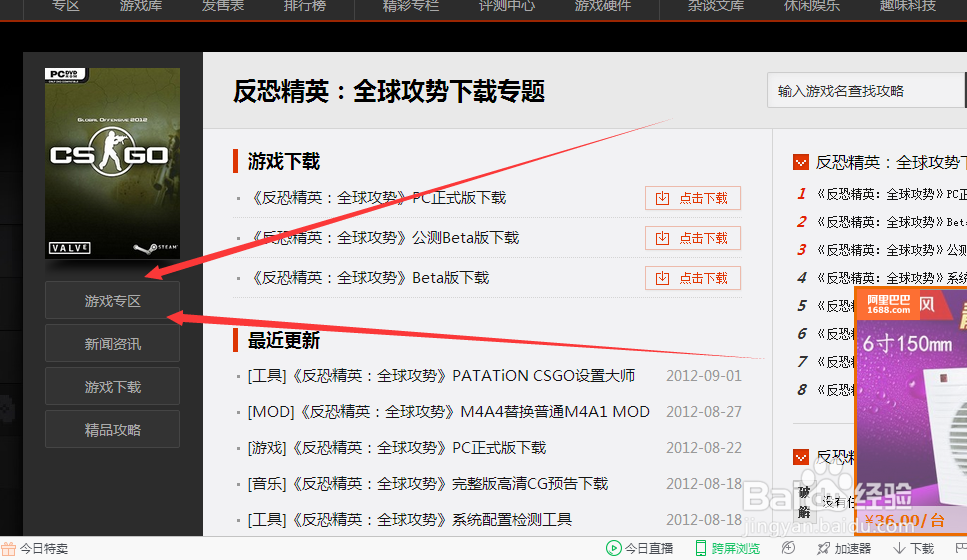Open 杂谈文库 in top navigation bar
This screenshot has width=967, height=560.
pyautogui.click(x=716, y=6)
